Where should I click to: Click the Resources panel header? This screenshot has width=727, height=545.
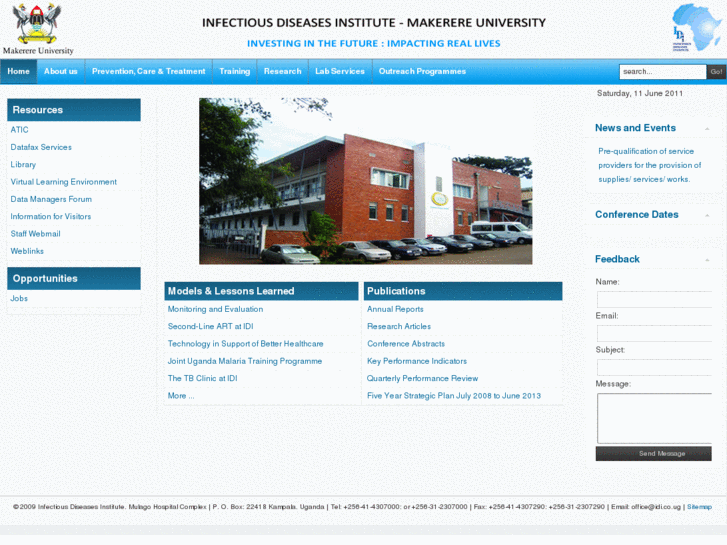(74, 110)
